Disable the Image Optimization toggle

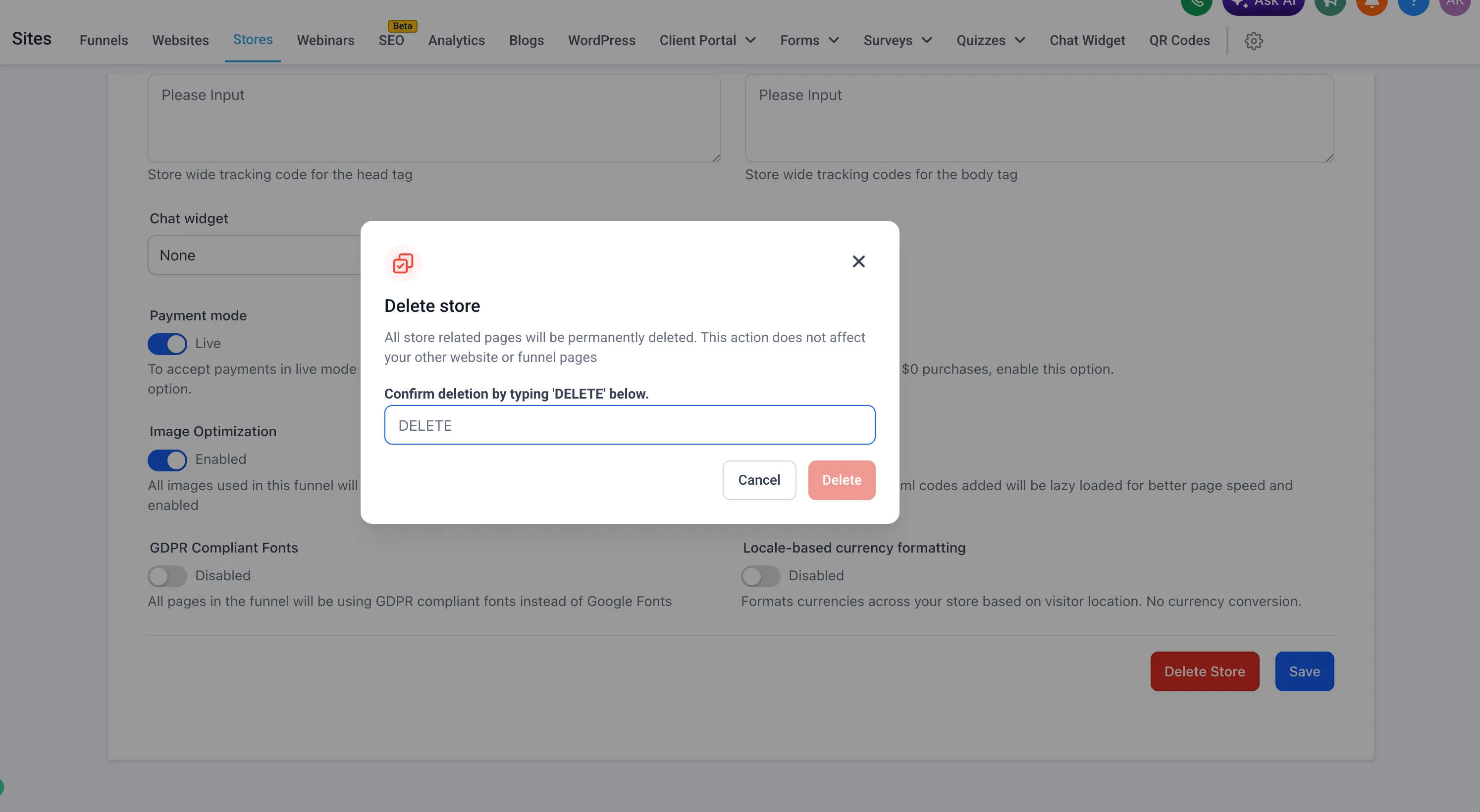click(x=167, y=460)
